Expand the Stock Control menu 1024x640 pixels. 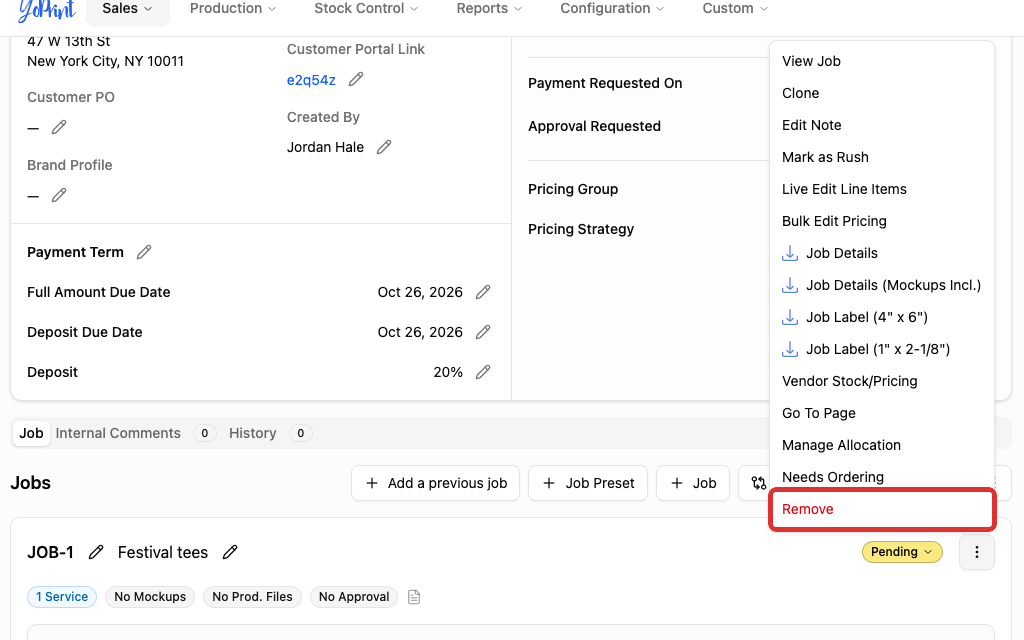(x=366, y=8)
